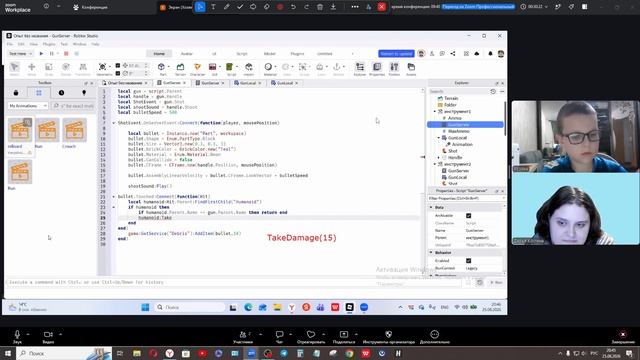Switch to the Home ribbon tab
The image size is (640, 360).
(159, 53)
